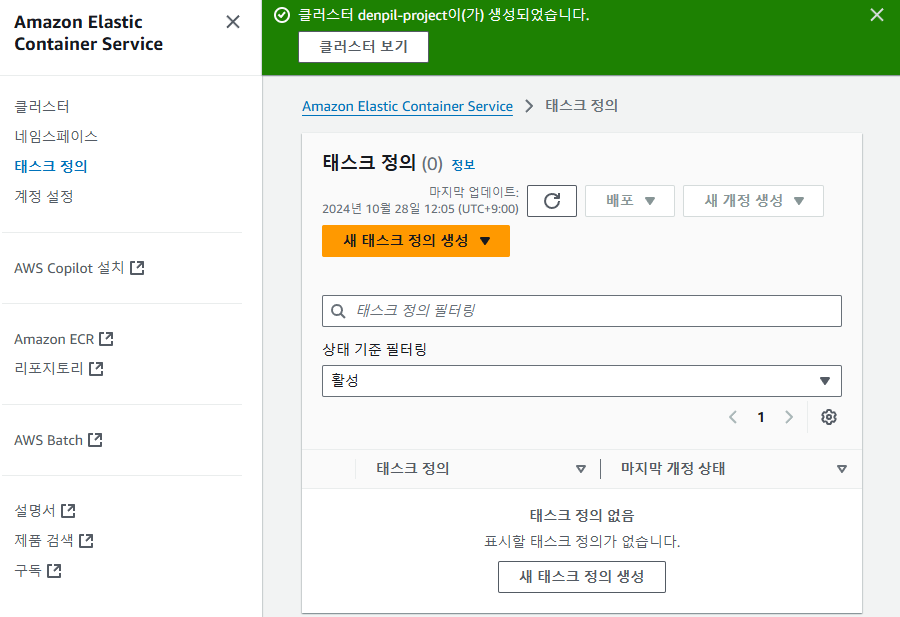Click the Amazon Elastic Container Service breadcrumb
900x617 pixels.
[x=408, y=106]
